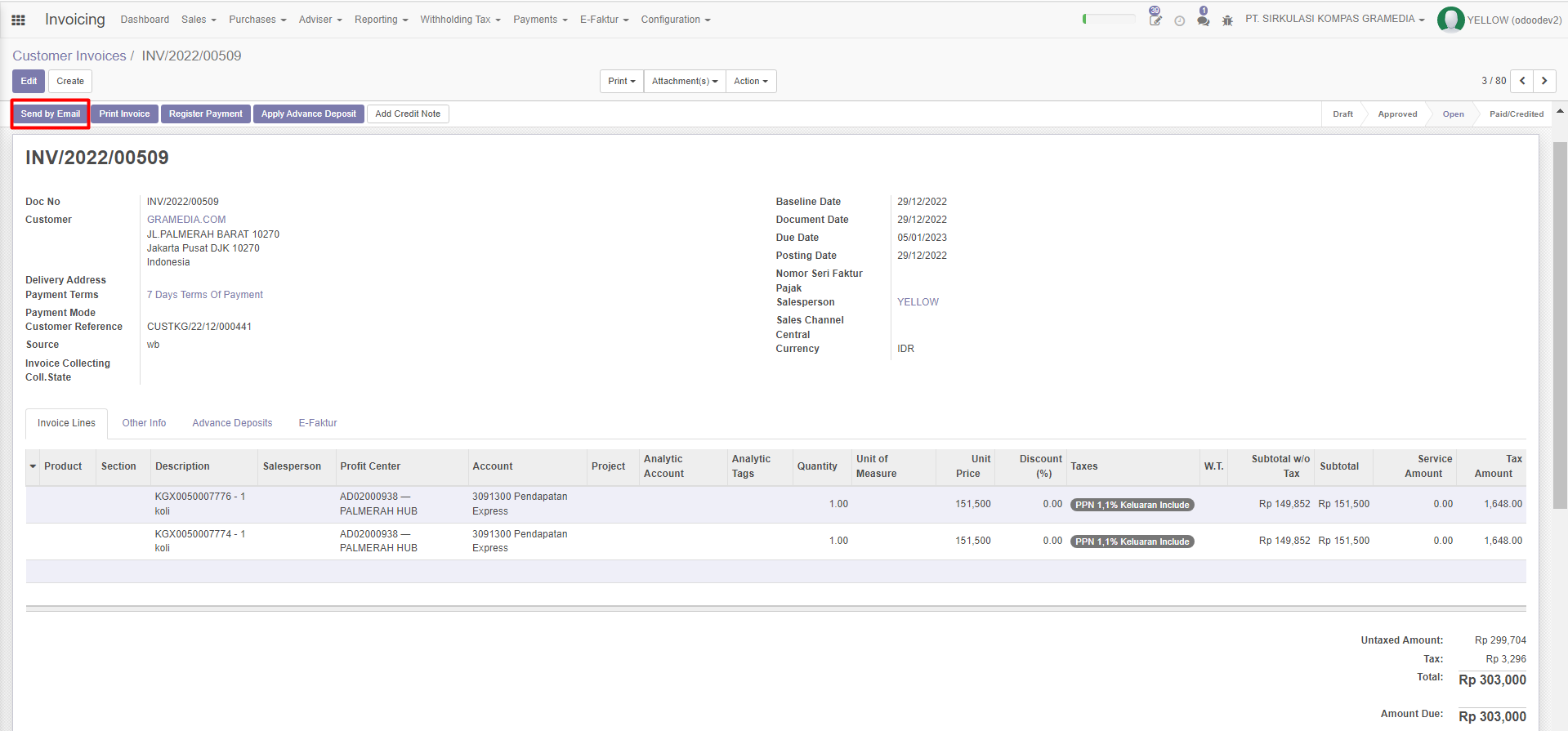Click the vertical page scrollbar
The height and width of the screenshot is (731, 1568).
point(1560,325)
